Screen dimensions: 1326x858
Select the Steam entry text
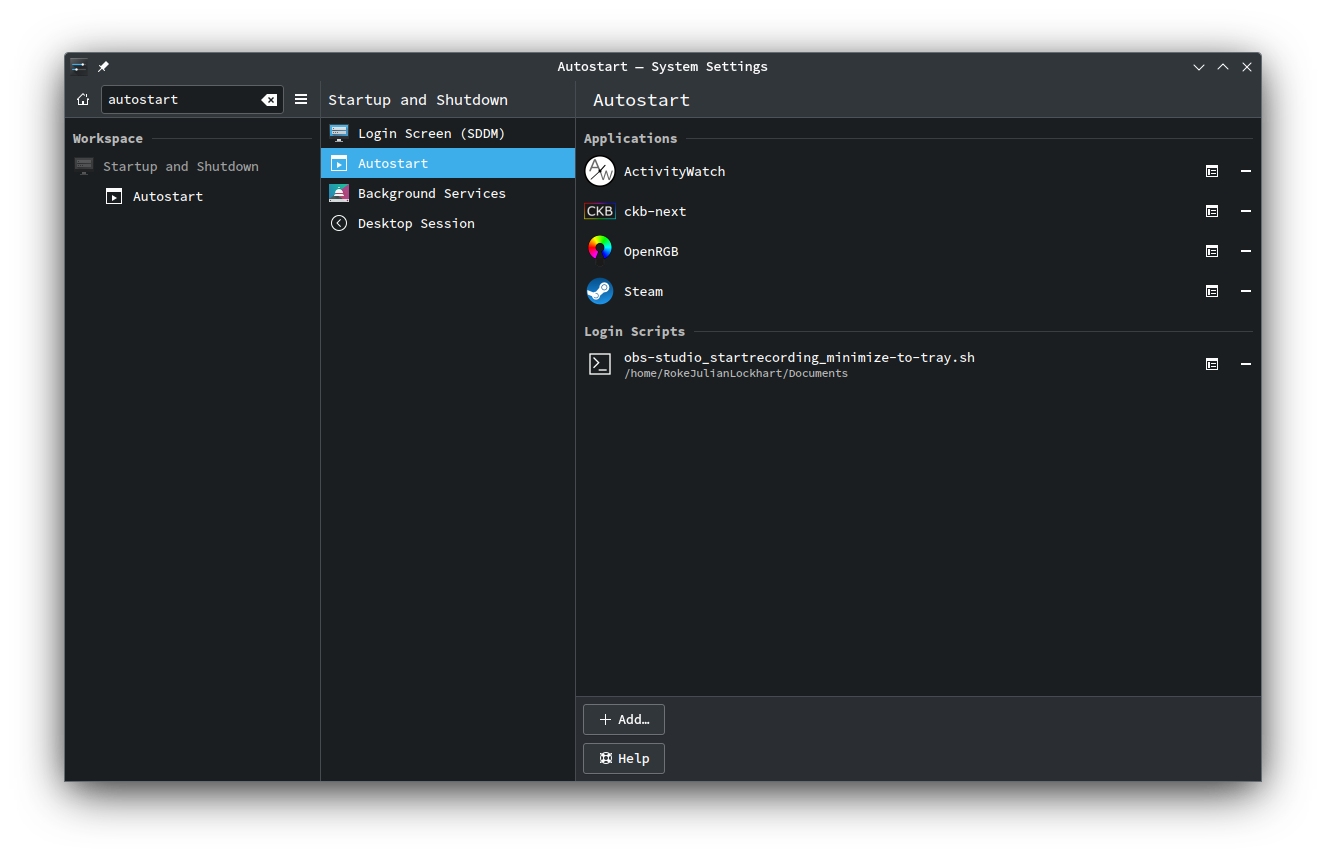click(x=643, y=291)
